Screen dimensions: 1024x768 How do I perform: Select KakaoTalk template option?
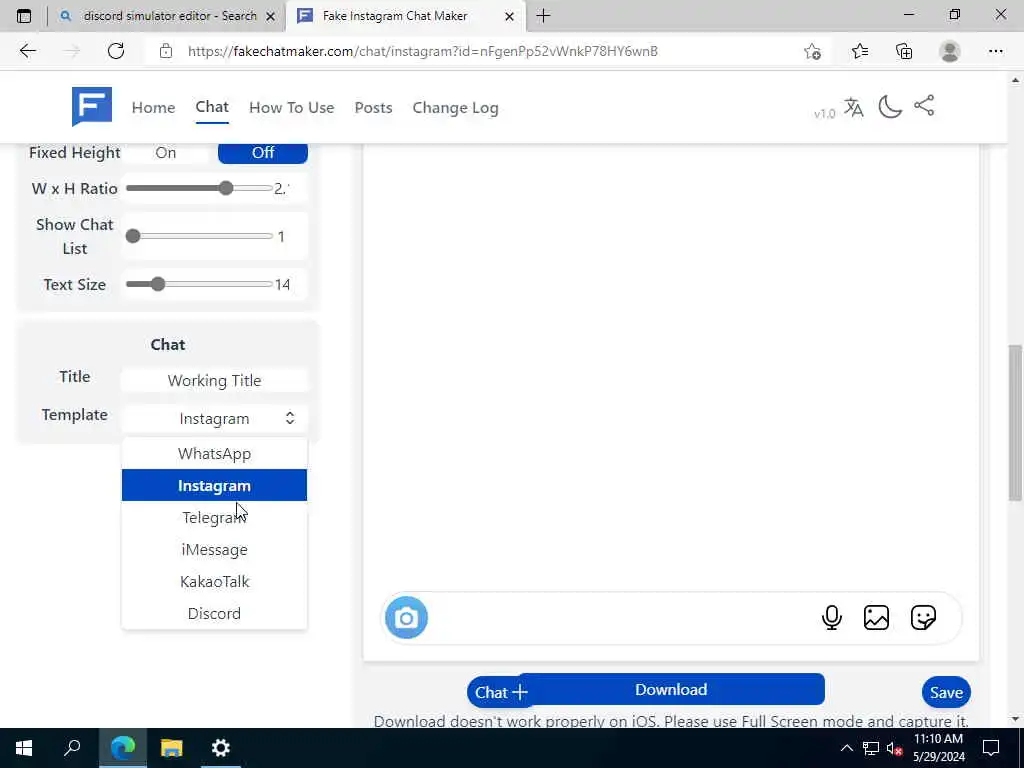[x=214, y=581]
